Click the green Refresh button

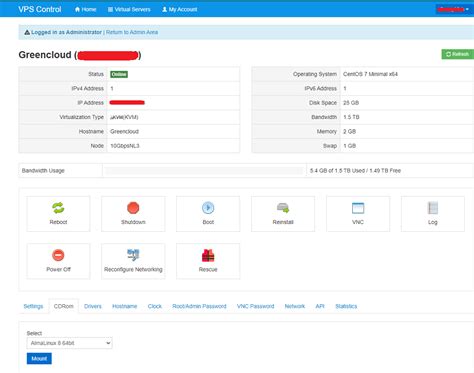457,54
